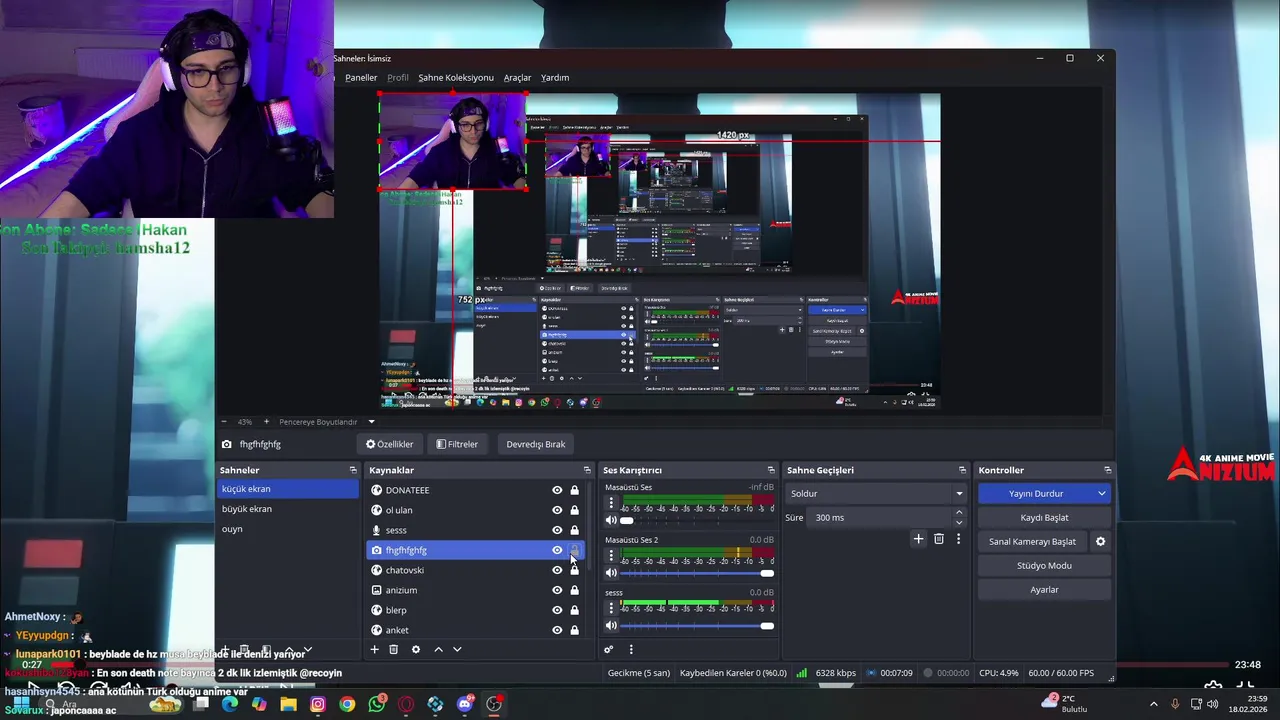Open Instagram from the taskbar
The height and width of the screenshot is (720, 1280).
pyautogui.click(x=318, y=704)
